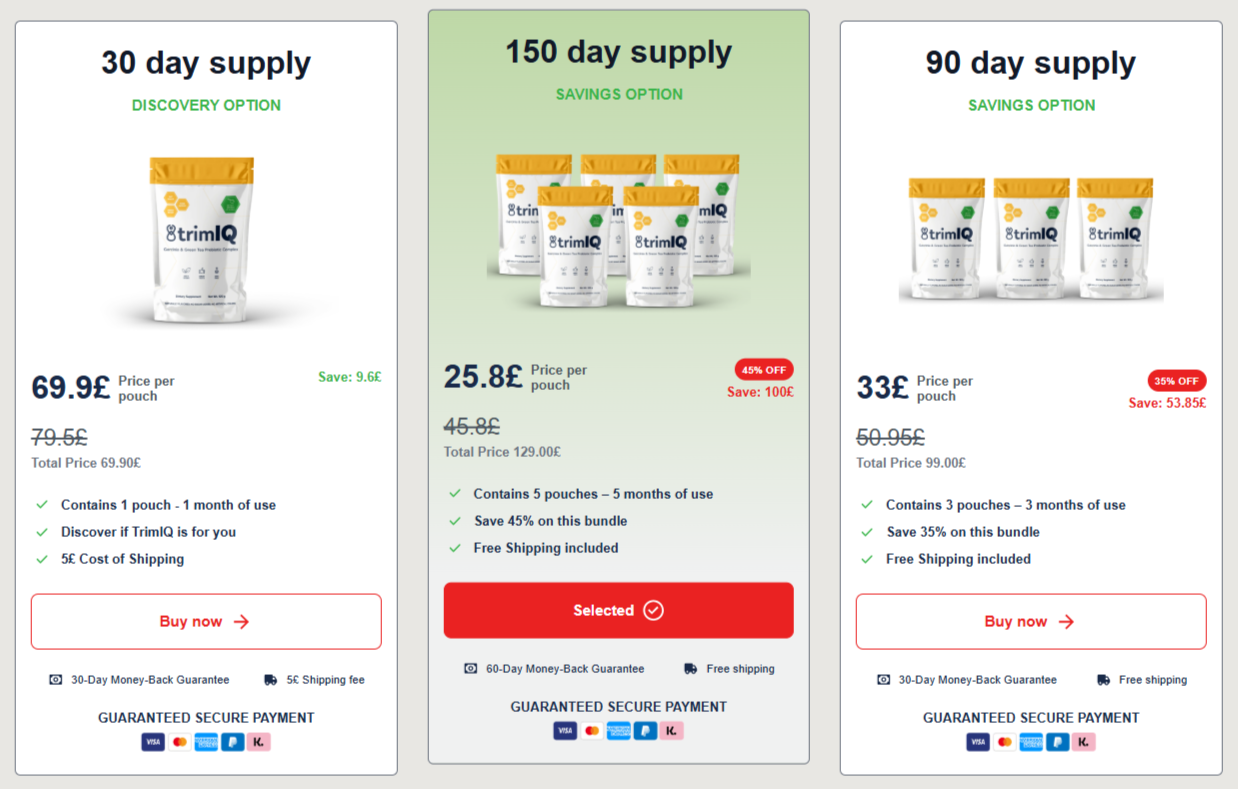Screen dimensions: 1238x789
Task: Click the Mastercard icon in the 150 day supply card
Action: point(592,731)
